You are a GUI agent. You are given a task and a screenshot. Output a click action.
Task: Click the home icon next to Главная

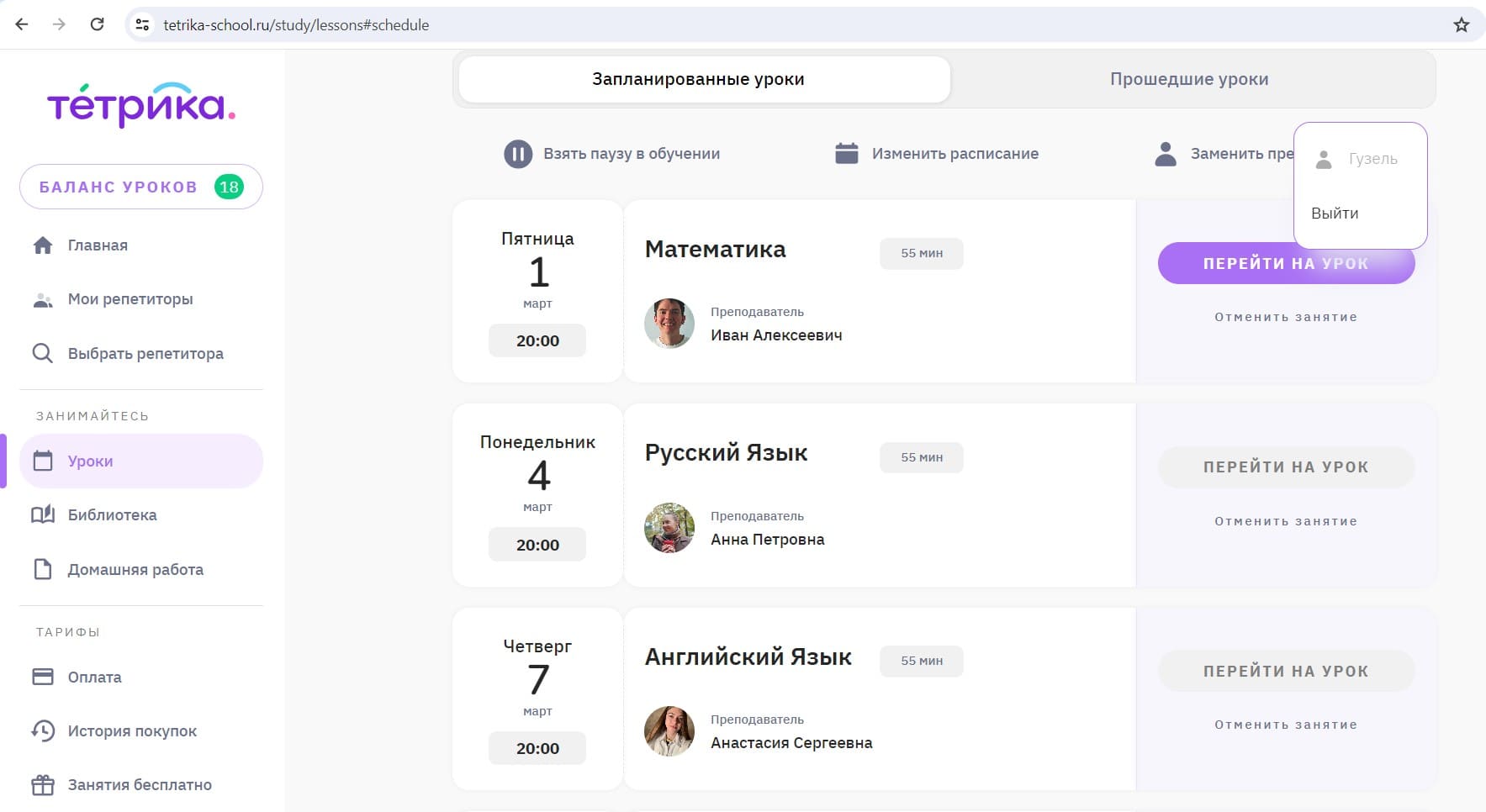pyautogui.click(x=43, y=245)
